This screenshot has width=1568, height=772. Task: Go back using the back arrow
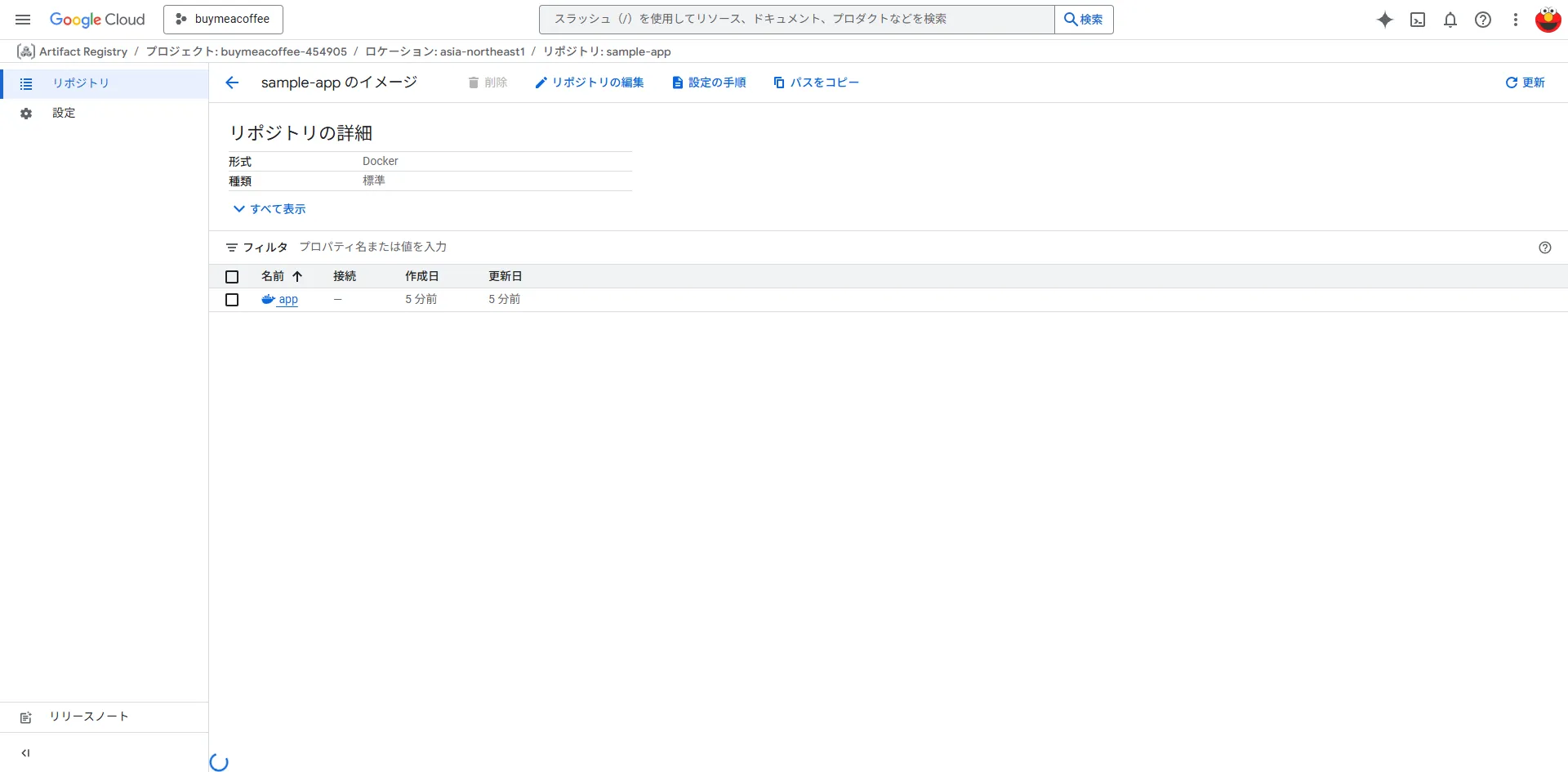pos(233,82)
